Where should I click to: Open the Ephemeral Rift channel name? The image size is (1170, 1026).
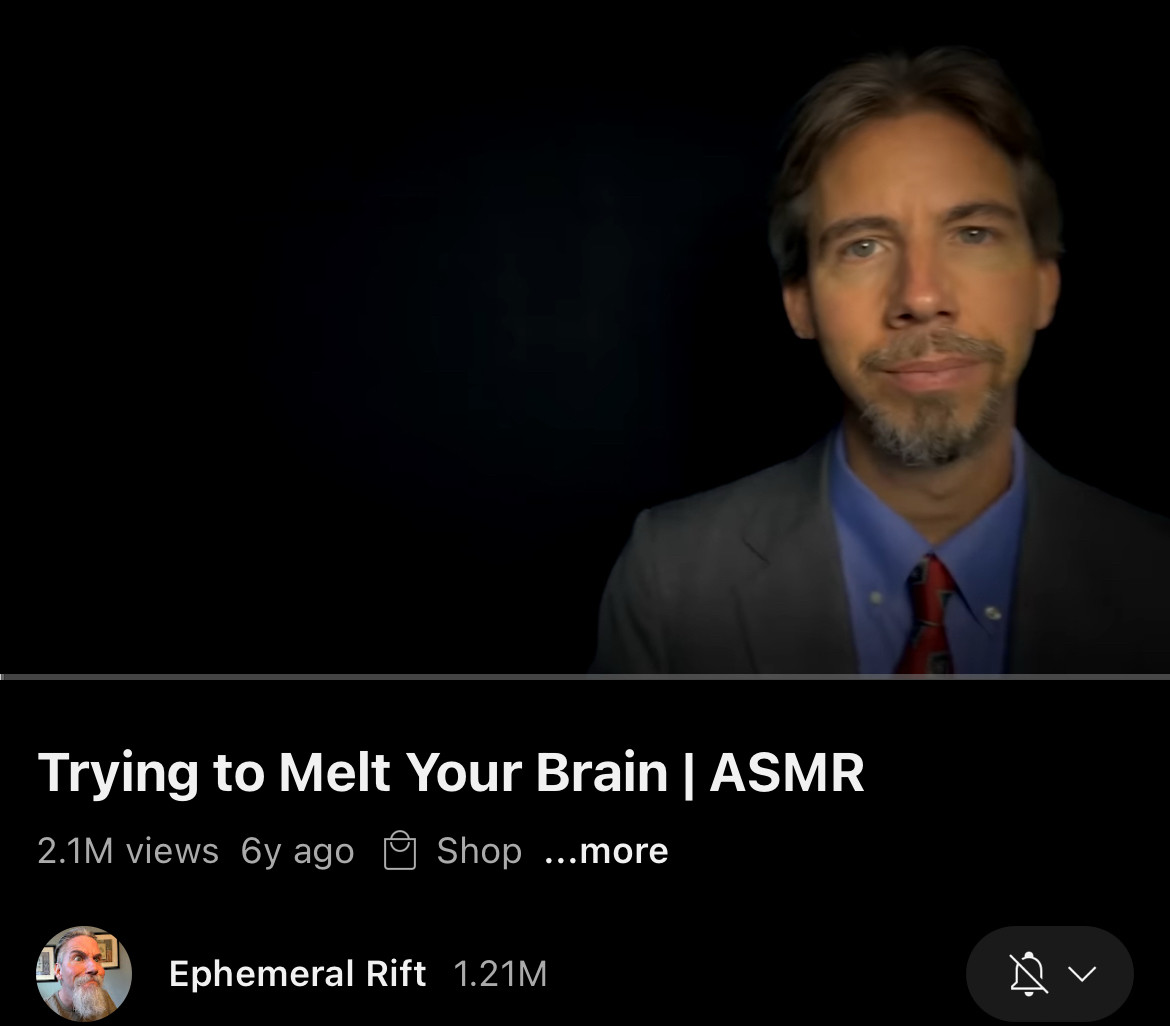[297, 974]
